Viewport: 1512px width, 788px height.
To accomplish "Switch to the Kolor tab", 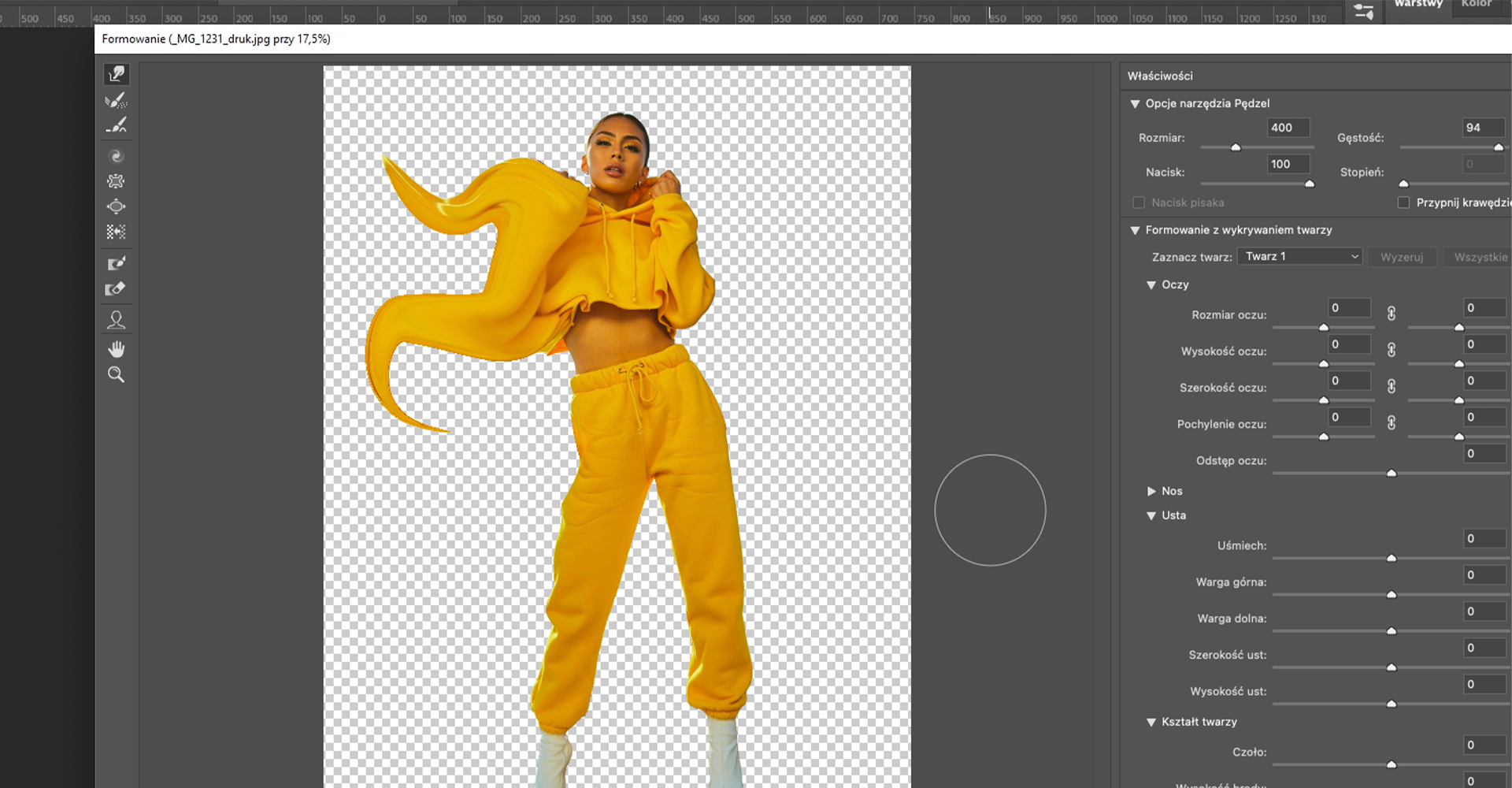I will pyautogui.click(x=1476, y=5).
